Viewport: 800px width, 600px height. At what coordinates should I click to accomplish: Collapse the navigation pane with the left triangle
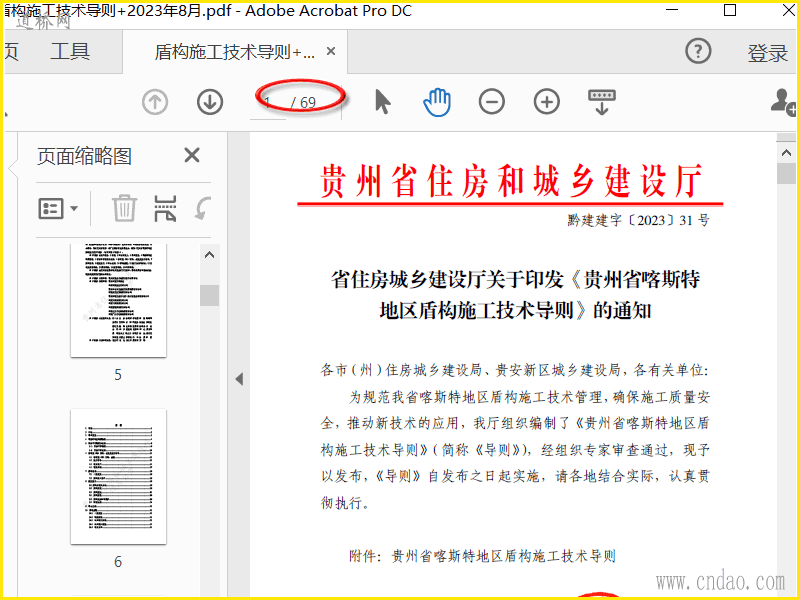pyautogui.click(x=239, y=379)
